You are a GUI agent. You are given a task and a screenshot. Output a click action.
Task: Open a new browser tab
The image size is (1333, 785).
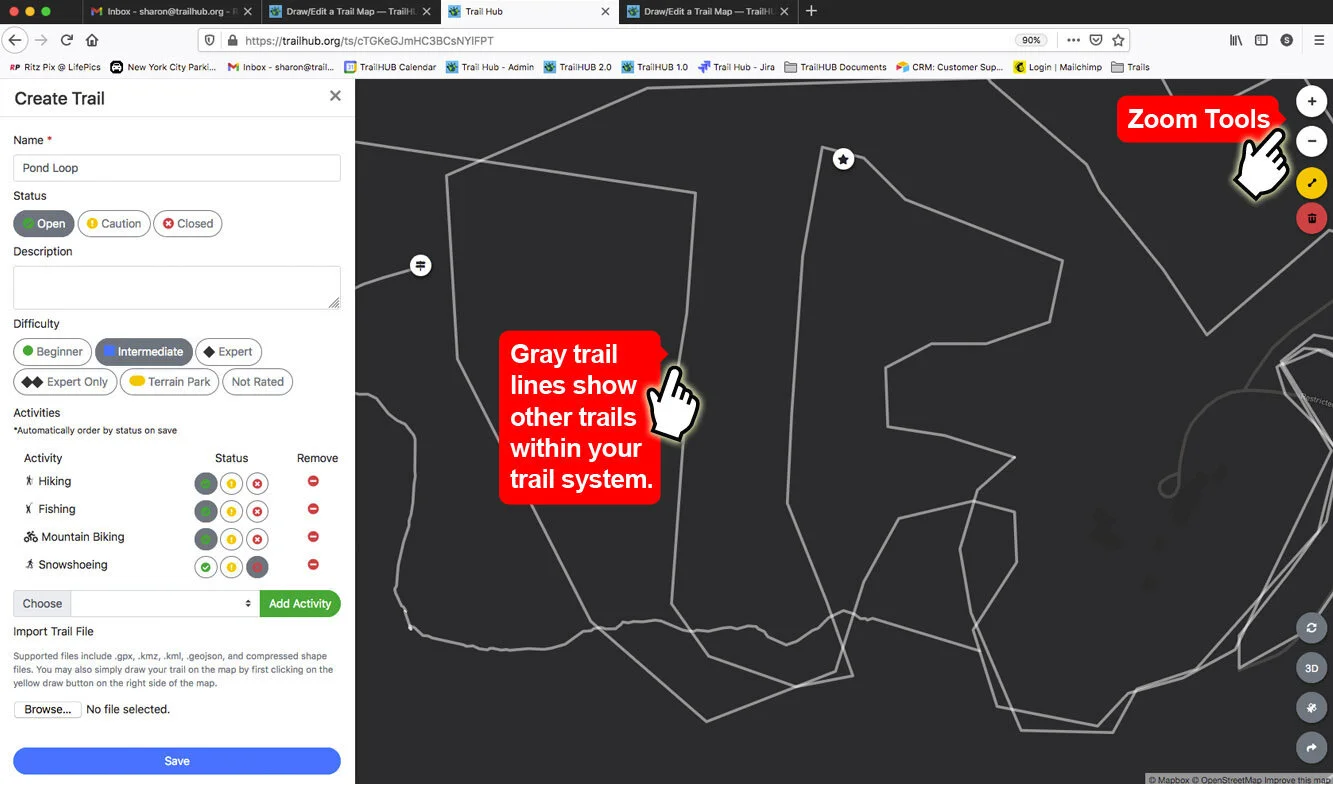point(811,11)
